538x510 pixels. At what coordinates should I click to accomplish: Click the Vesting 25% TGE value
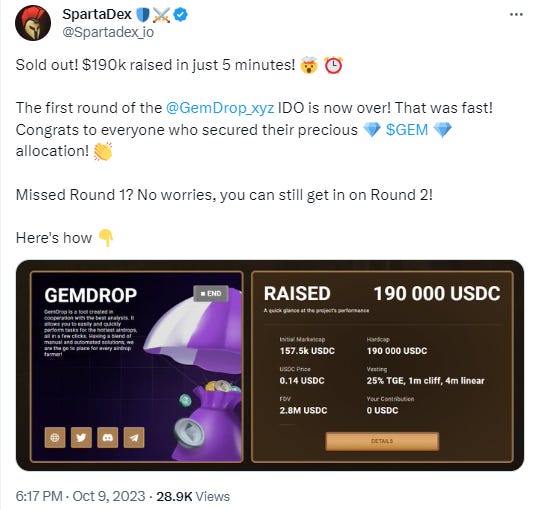425,381
